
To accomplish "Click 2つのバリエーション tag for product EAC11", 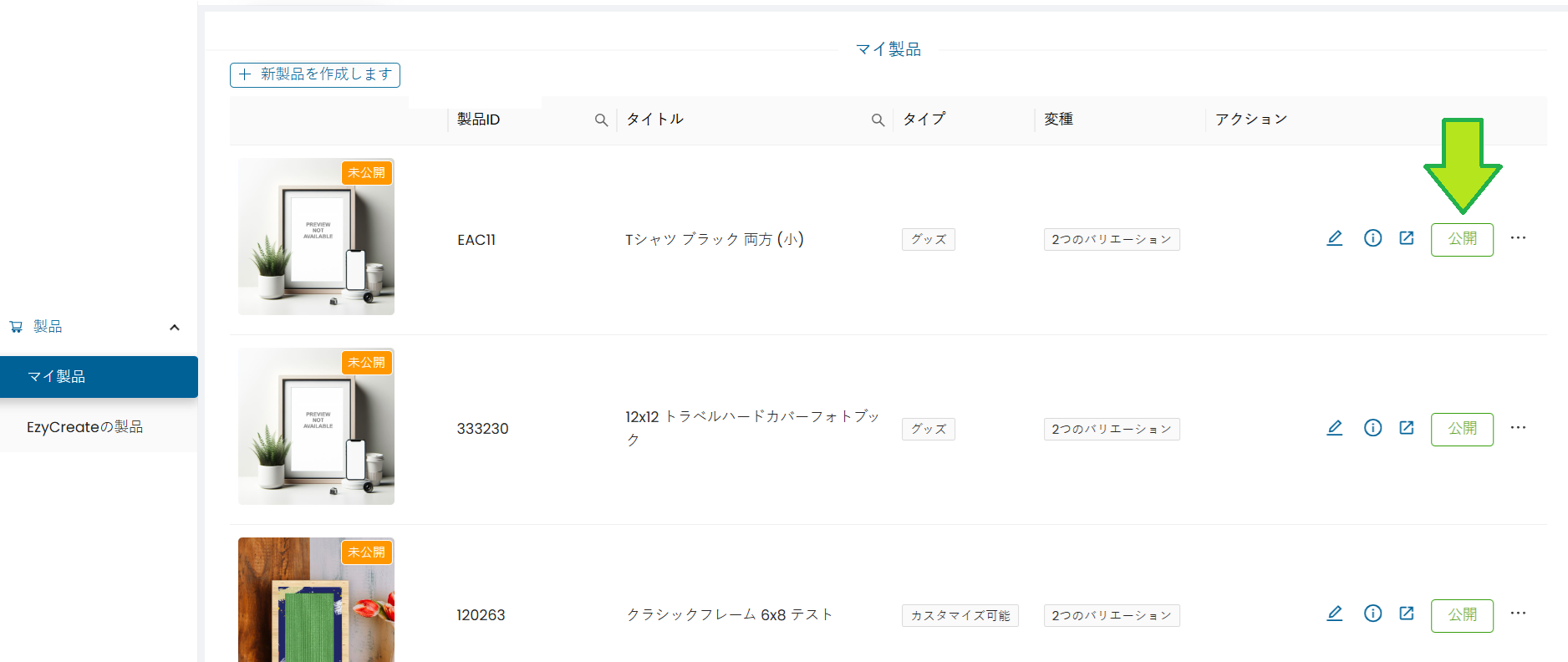I will coord(1111,240).
